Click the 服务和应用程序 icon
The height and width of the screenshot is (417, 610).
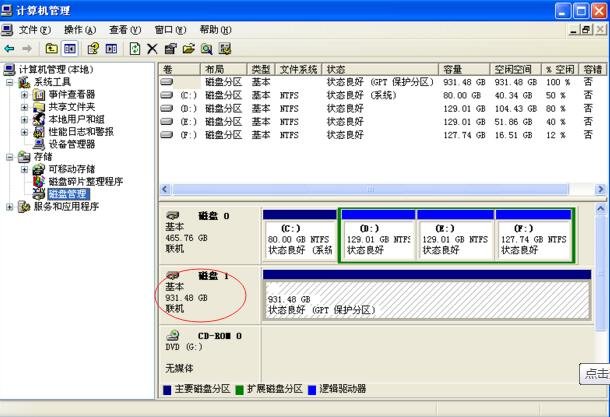coord(24,207)
